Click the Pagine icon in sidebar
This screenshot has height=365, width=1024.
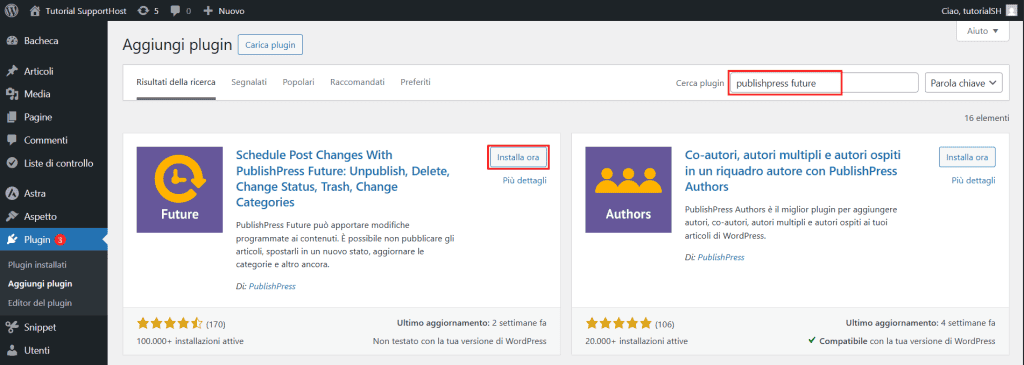click(12, 118)
